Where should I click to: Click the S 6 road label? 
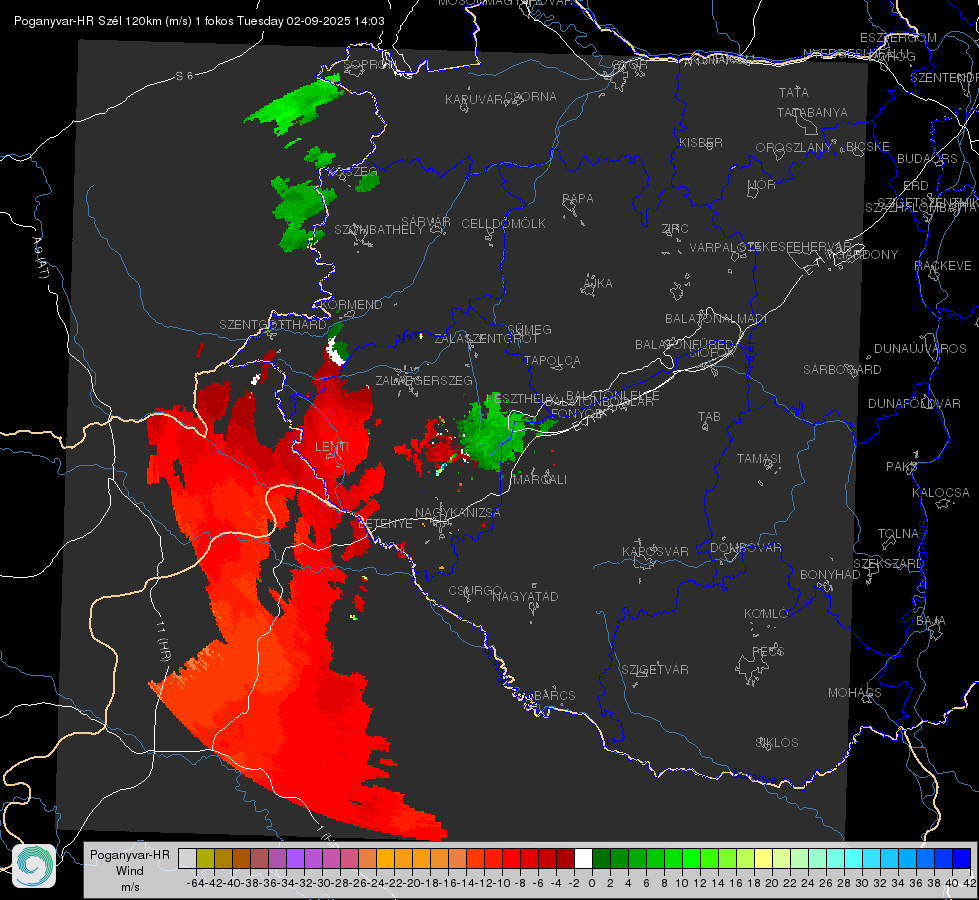point(184,76)
